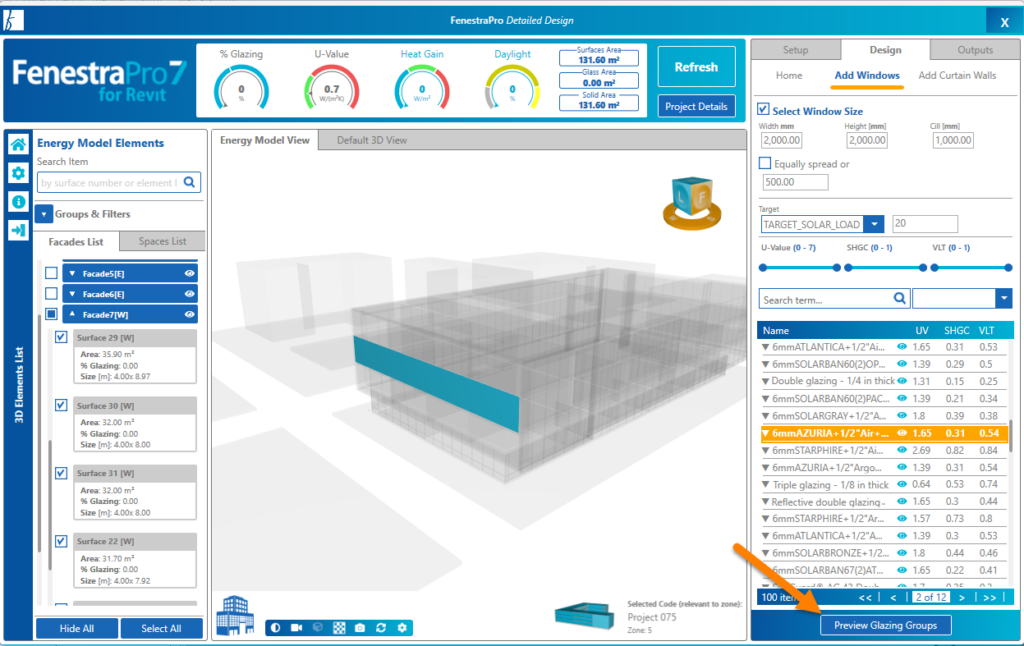
Task: Open the home icon in left sidebar
Action: tap(18, 144)
